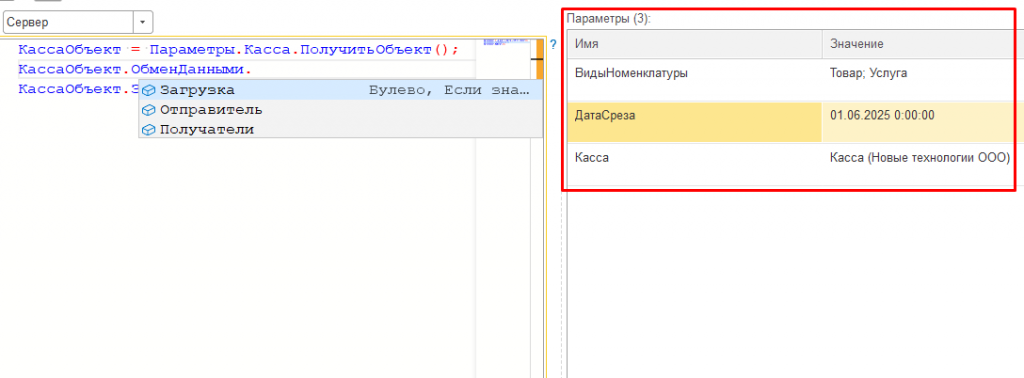Click the cube icon beside Отправитель

tap(148, 110)
